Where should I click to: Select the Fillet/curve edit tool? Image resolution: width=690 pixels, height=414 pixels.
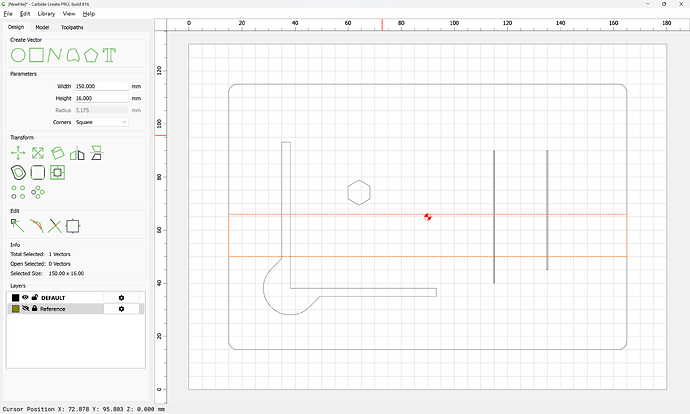37,226
